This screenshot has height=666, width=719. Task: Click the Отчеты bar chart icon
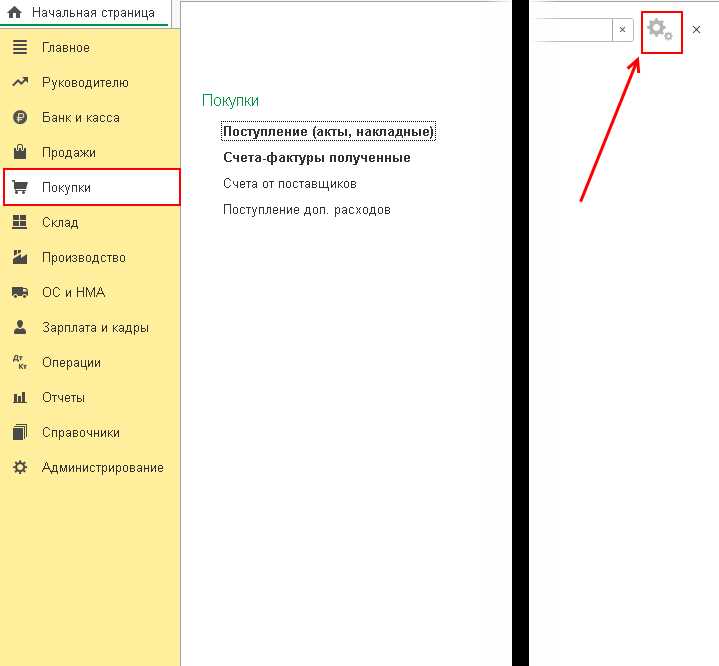tap(20, 397)
